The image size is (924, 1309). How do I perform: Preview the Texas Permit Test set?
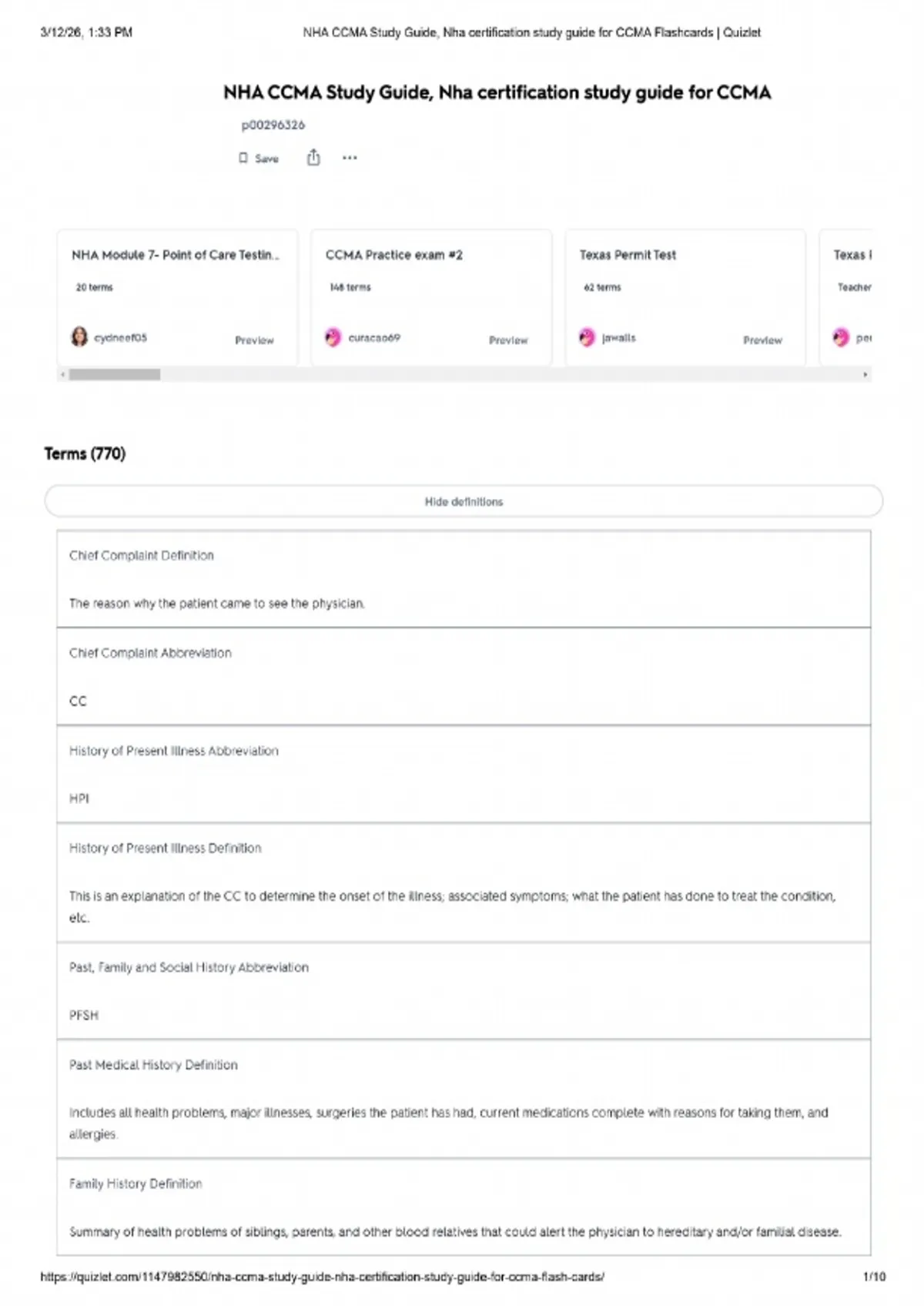(x=762, y=340)
